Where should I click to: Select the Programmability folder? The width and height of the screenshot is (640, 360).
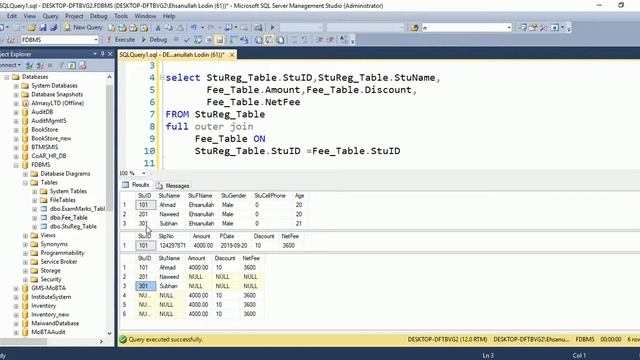tap(62, 253)
